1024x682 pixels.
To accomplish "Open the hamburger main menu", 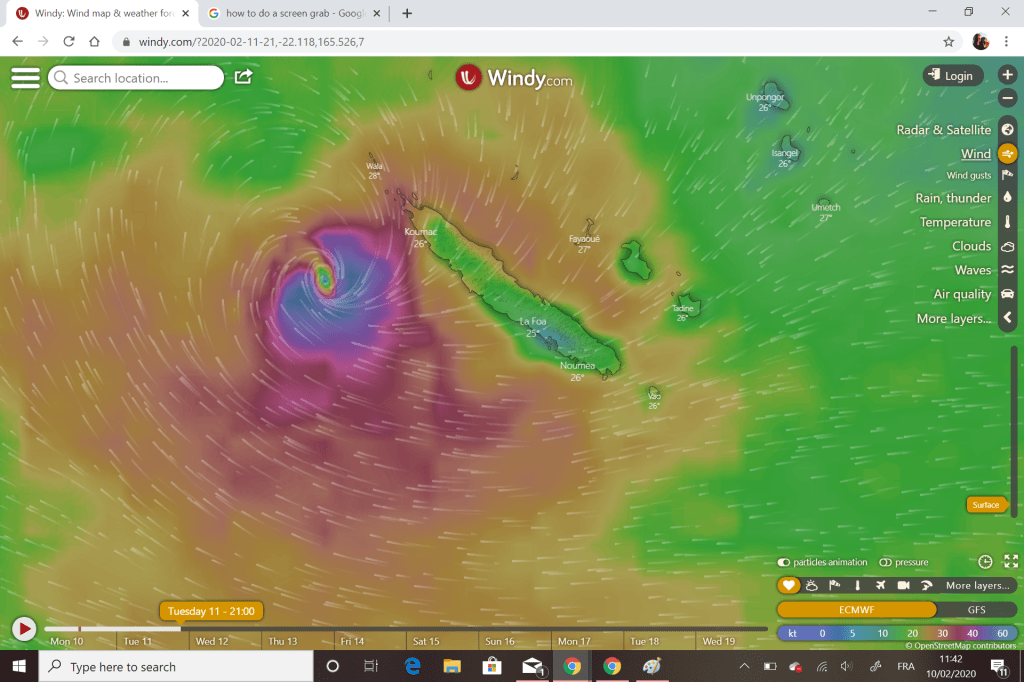I will click(x=25, y=78).
